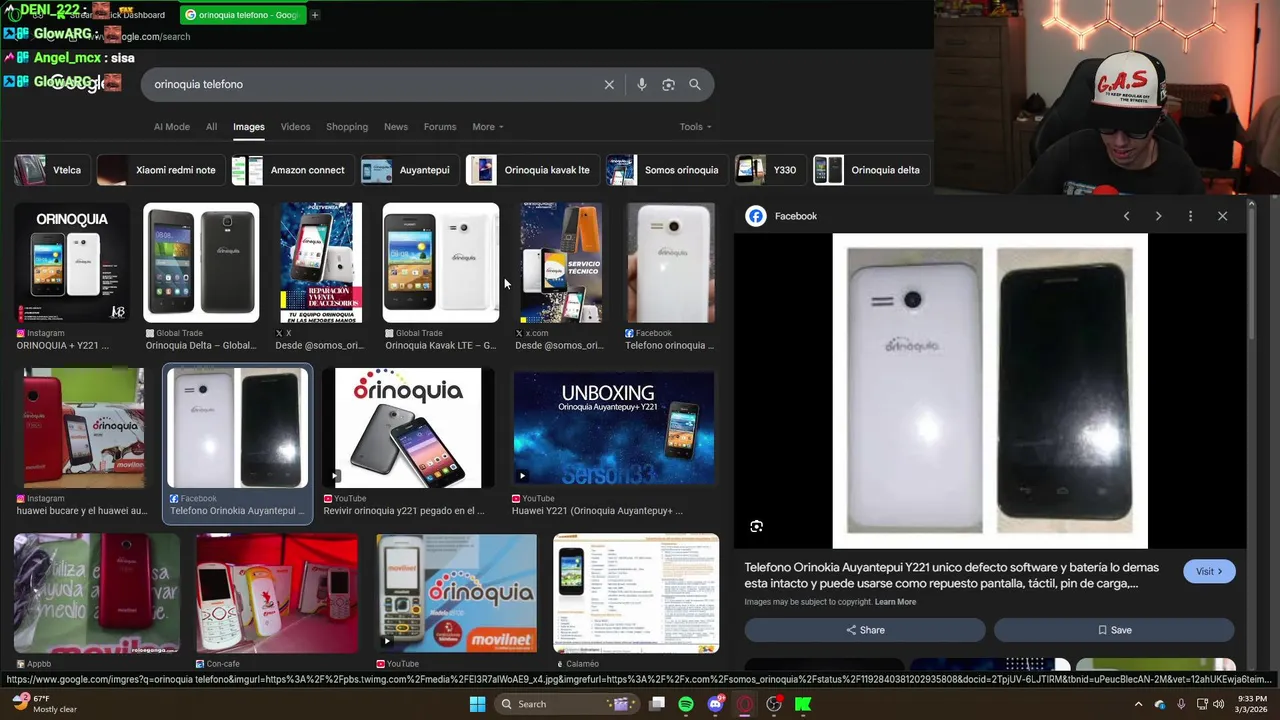The height and width of the screenshot is (720, 1280).
Task: Click the Visit button
Action: tap(1209, 571)
